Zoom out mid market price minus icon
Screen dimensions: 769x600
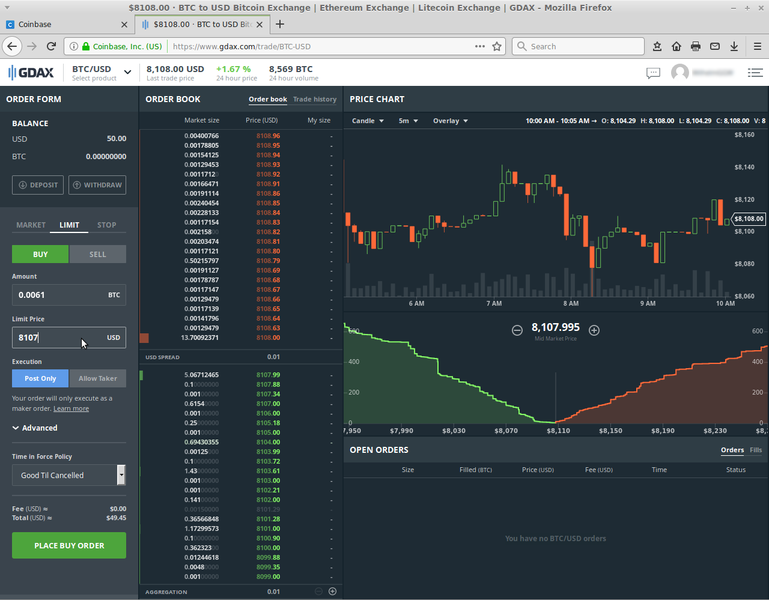[x=517, y=330]
